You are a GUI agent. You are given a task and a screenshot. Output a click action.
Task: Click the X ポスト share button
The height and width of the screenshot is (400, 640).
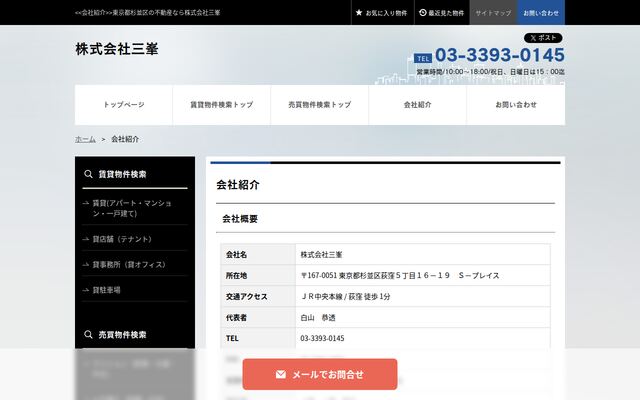click(x=543, y=38)
